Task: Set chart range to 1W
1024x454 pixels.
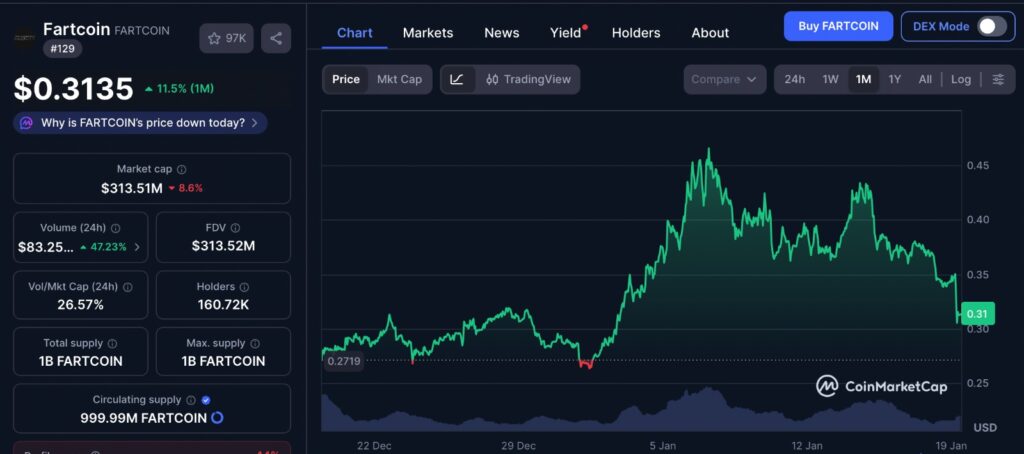Action: click(x=830, y=80)
